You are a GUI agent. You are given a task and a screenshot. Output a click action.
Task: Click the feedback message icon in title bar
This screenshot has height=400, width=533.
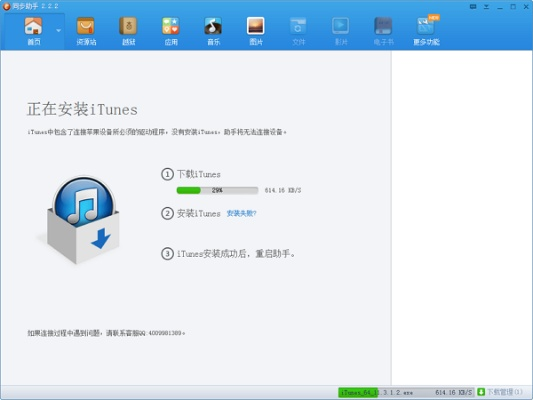[473, 6]
